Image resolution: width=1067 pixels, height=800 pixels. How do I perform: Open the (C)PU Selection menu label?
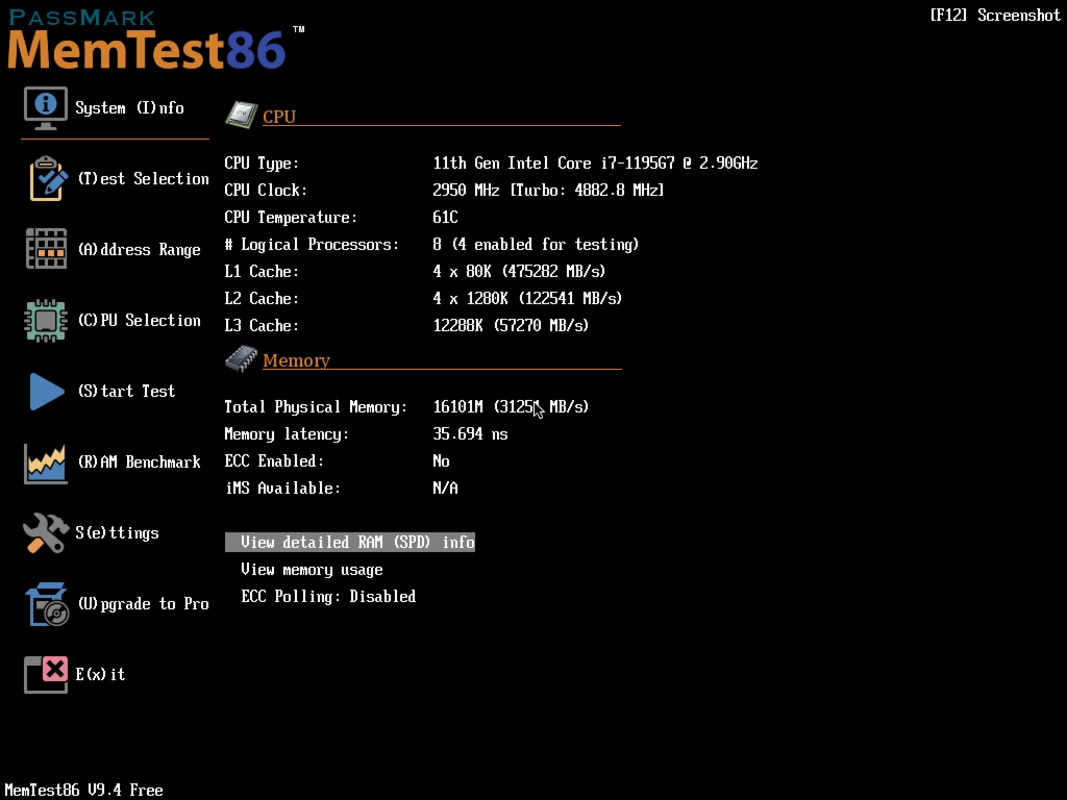pos(139,320)
